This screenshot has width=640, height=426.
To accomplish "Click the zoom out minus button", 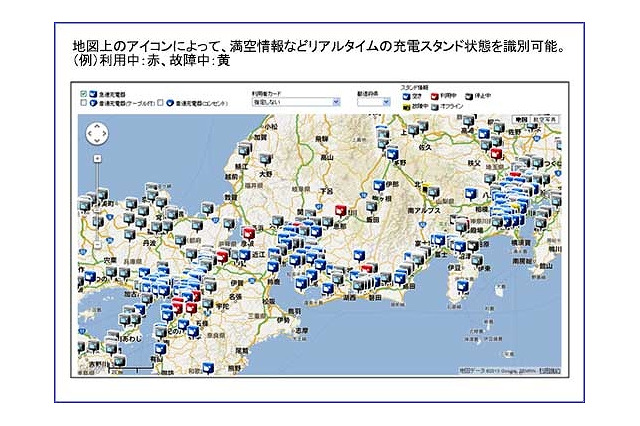I will [97, 244].
